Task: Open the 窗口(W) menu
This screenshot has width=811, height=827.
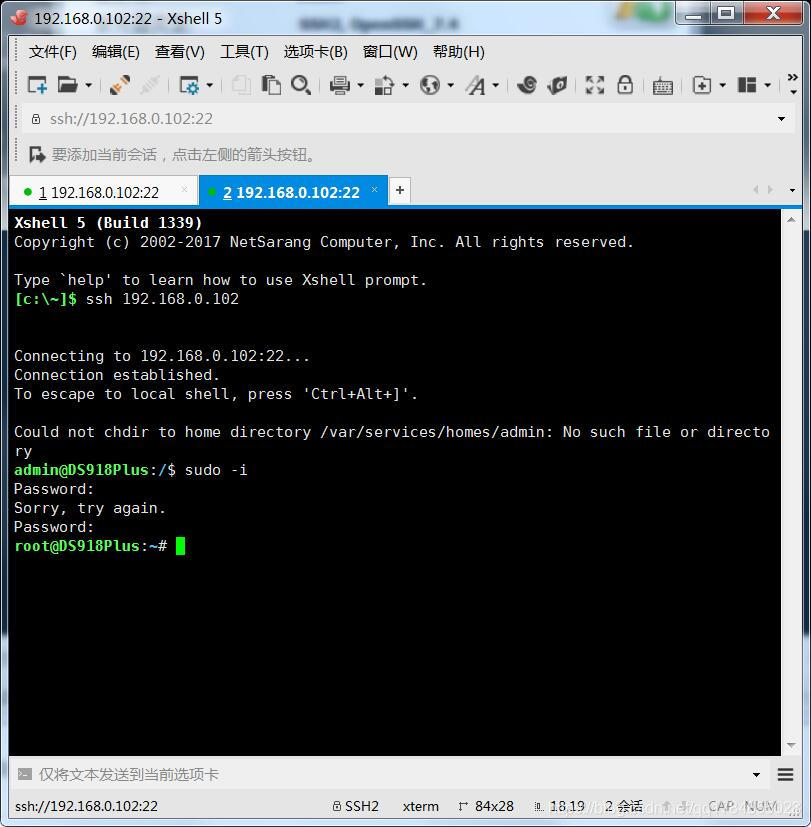Action: pyautogui.click(x=390, y=52)
